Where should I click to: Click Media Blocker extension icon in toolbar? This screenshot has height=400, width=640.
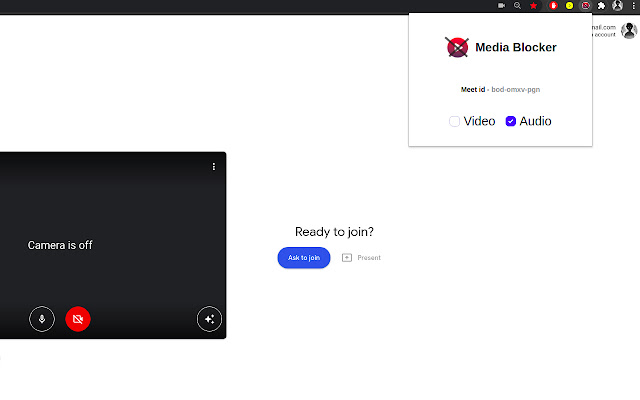(585, 6)
